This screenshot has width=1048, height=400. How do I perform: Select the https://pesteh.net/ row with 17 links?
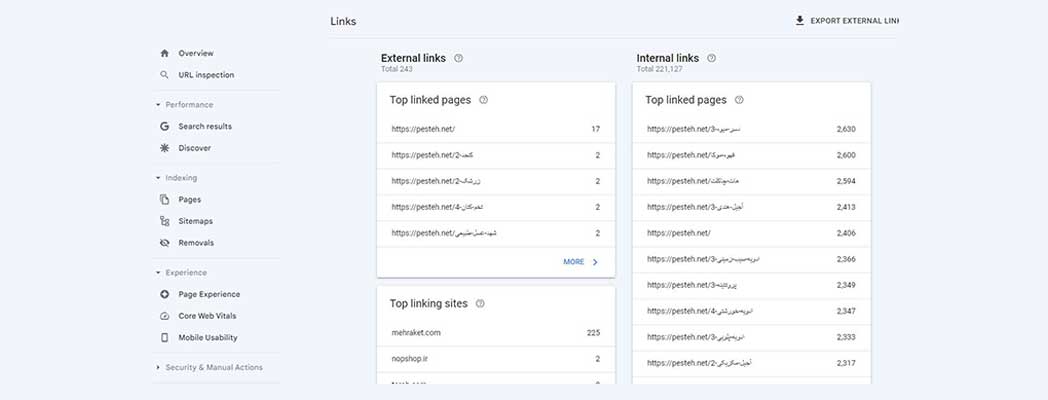[495, 129]
